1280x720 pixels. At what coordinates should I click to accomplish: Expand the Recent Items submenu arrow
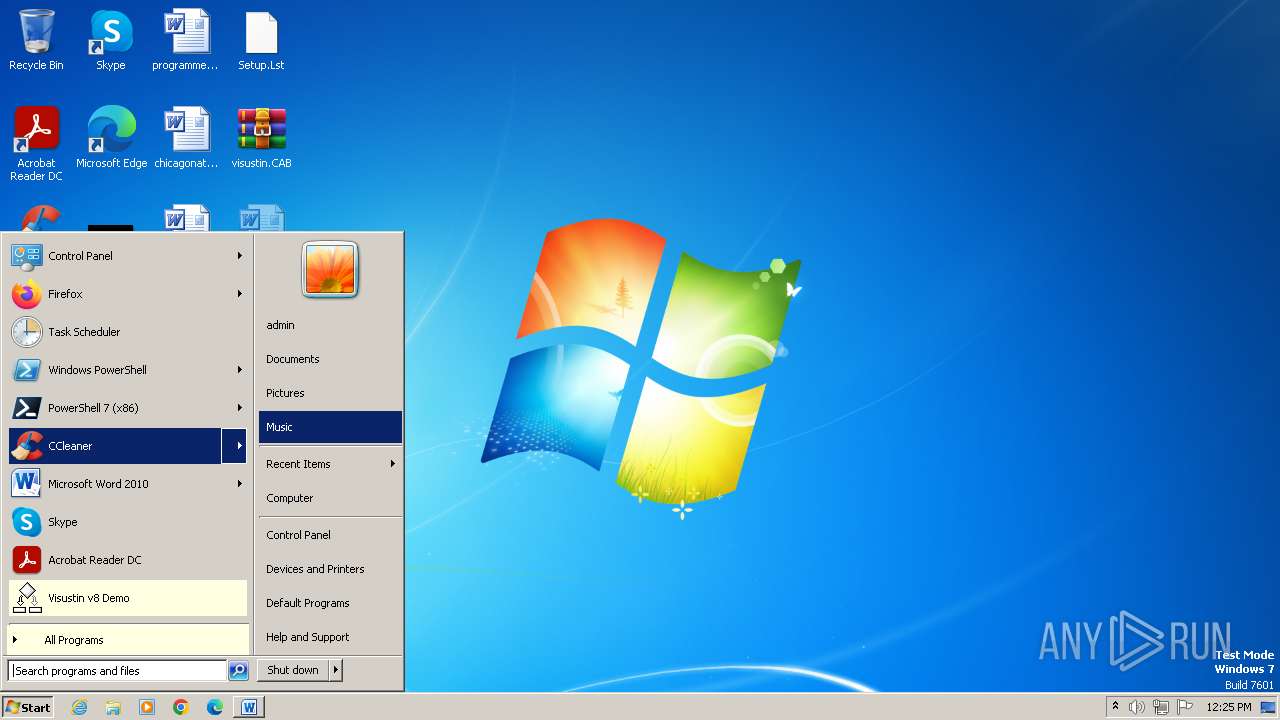tap(393, 464)
